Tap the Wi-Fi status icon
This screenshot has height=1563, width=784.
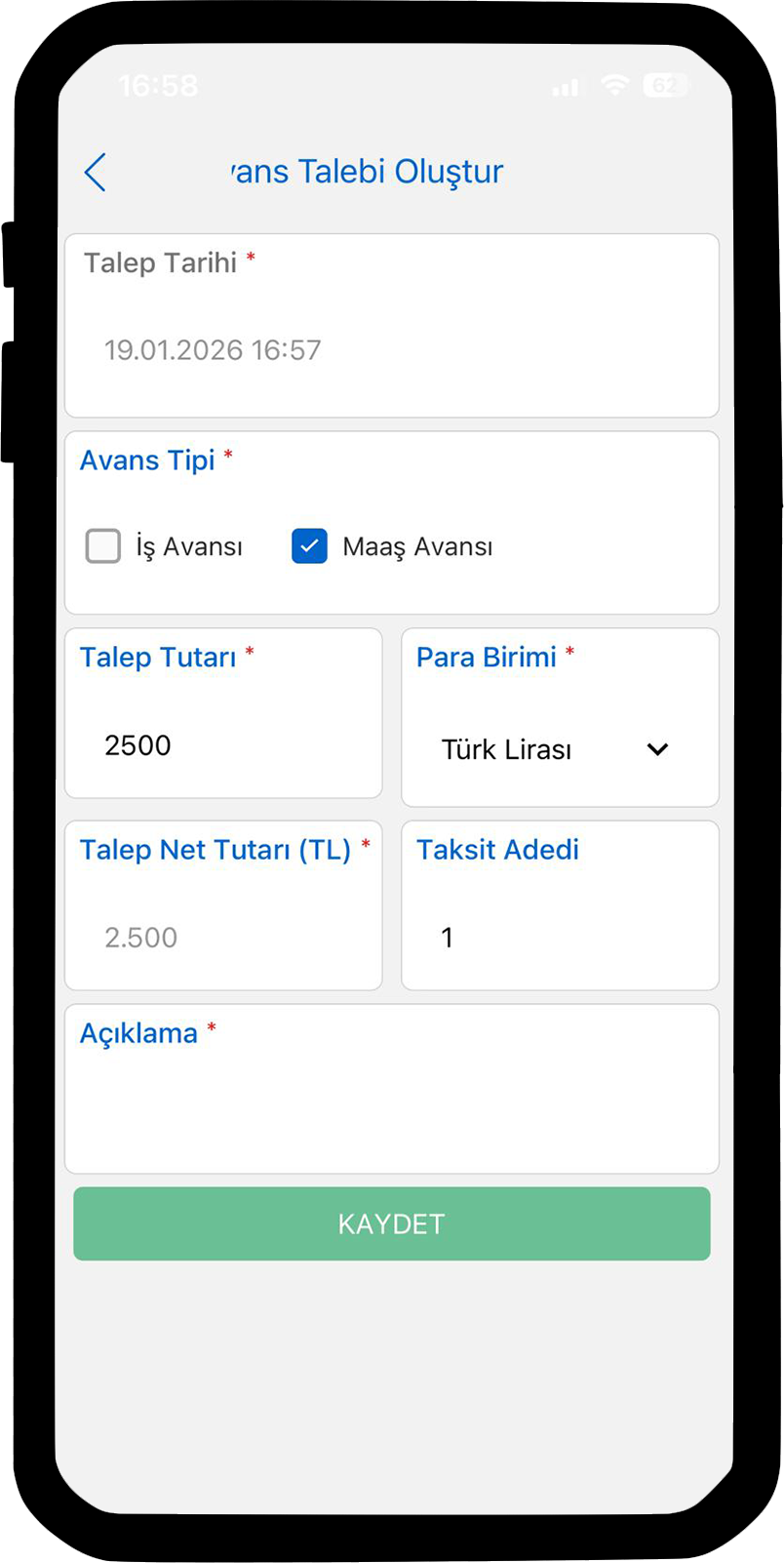pos(614,86)
